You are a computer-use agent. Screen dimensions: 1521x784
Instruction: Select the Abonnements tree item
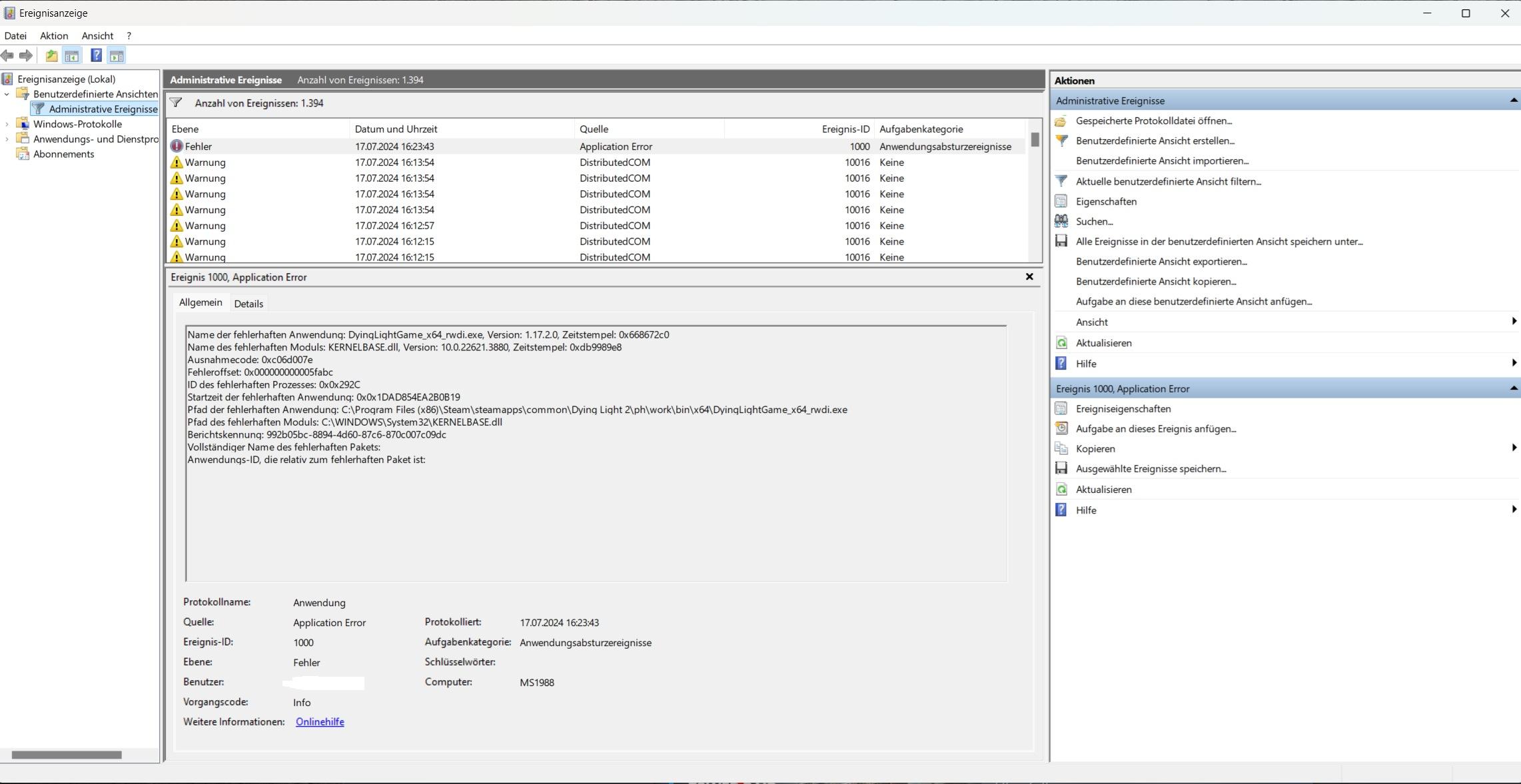point(63,154)
